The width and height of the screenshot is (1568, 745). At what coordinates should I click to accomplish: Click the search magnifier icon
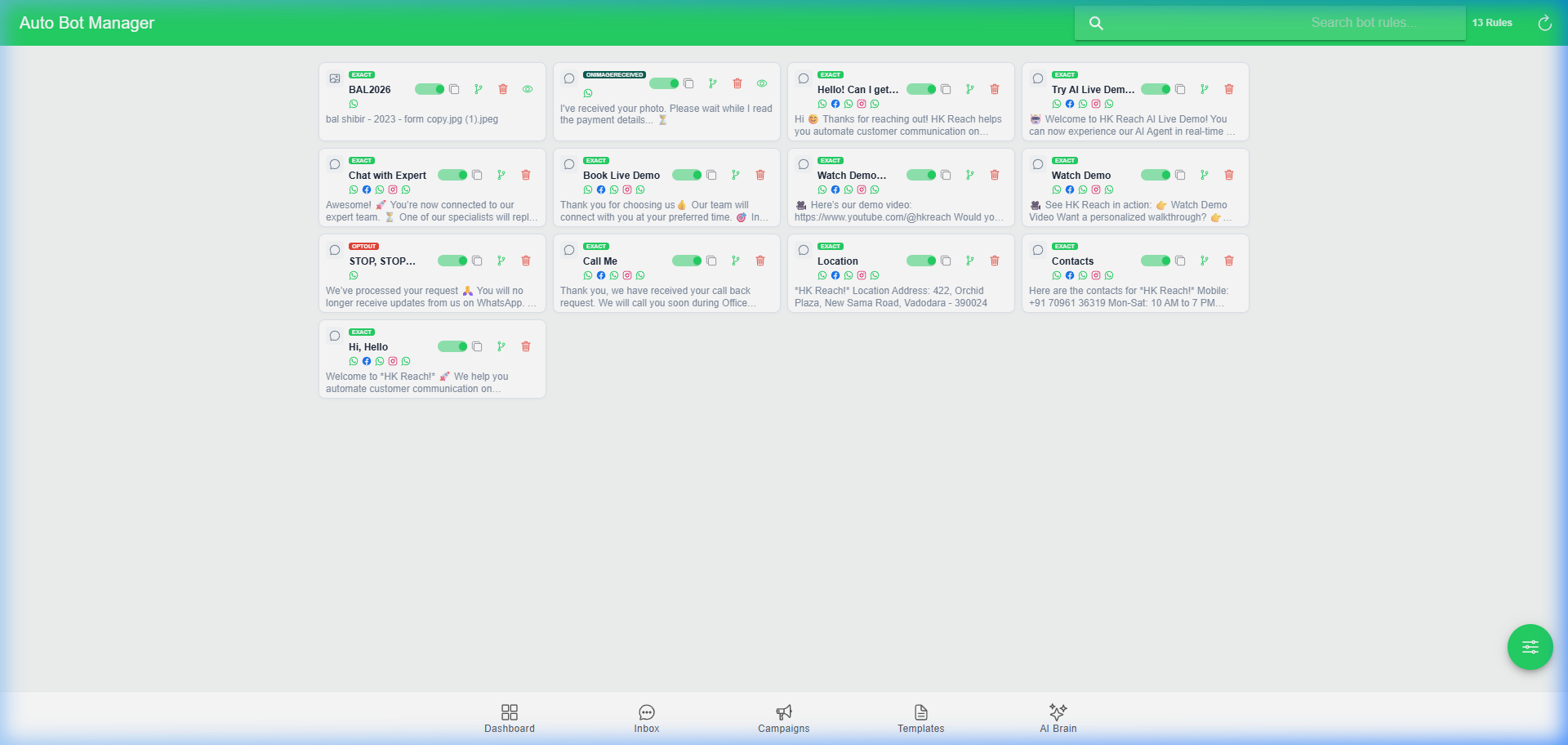pyautogui.click(x=1096, y=23)
